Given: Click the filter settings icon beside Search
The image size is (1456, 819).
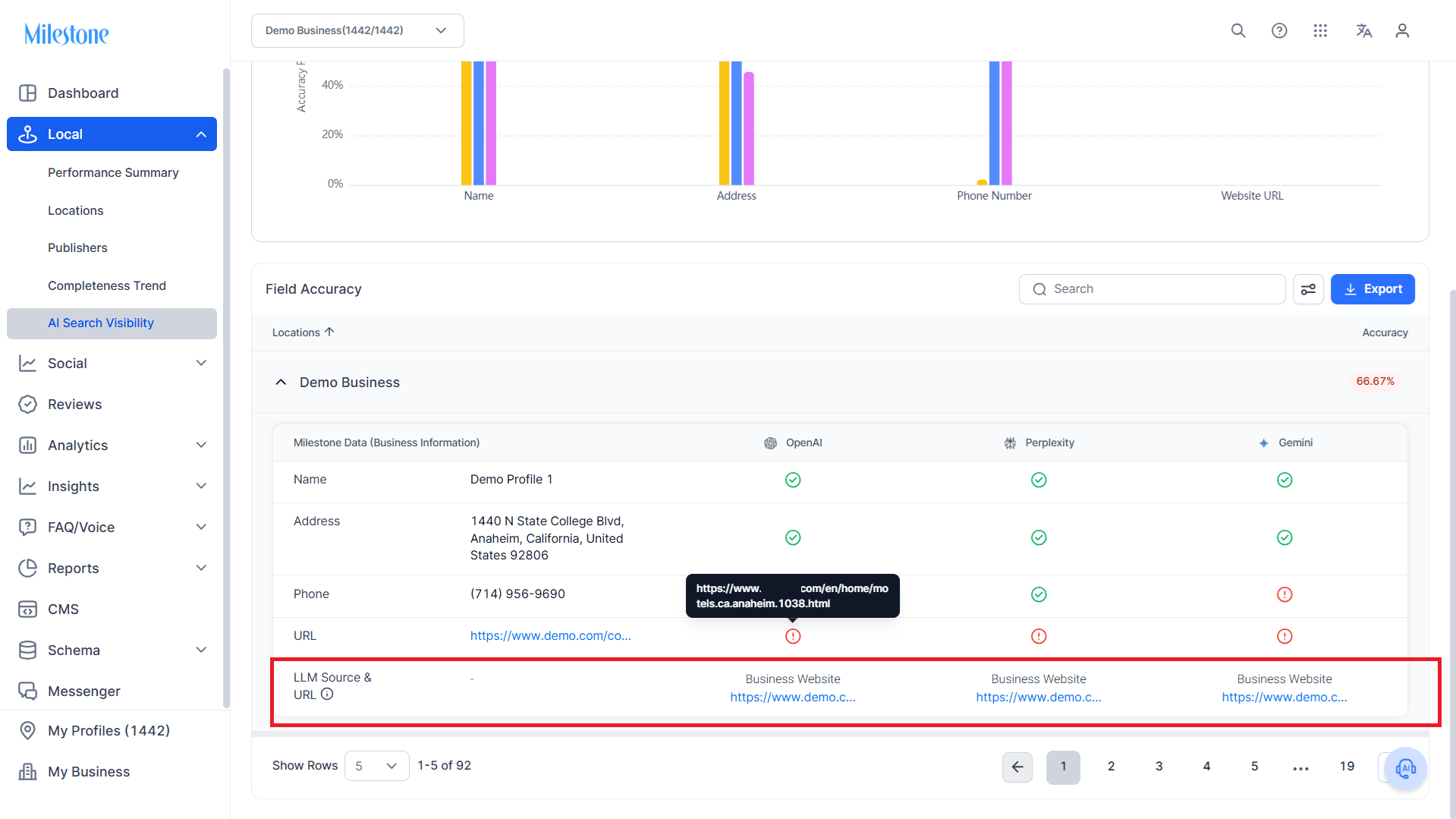Looking at the screenshot, I should click(1308, 289).
